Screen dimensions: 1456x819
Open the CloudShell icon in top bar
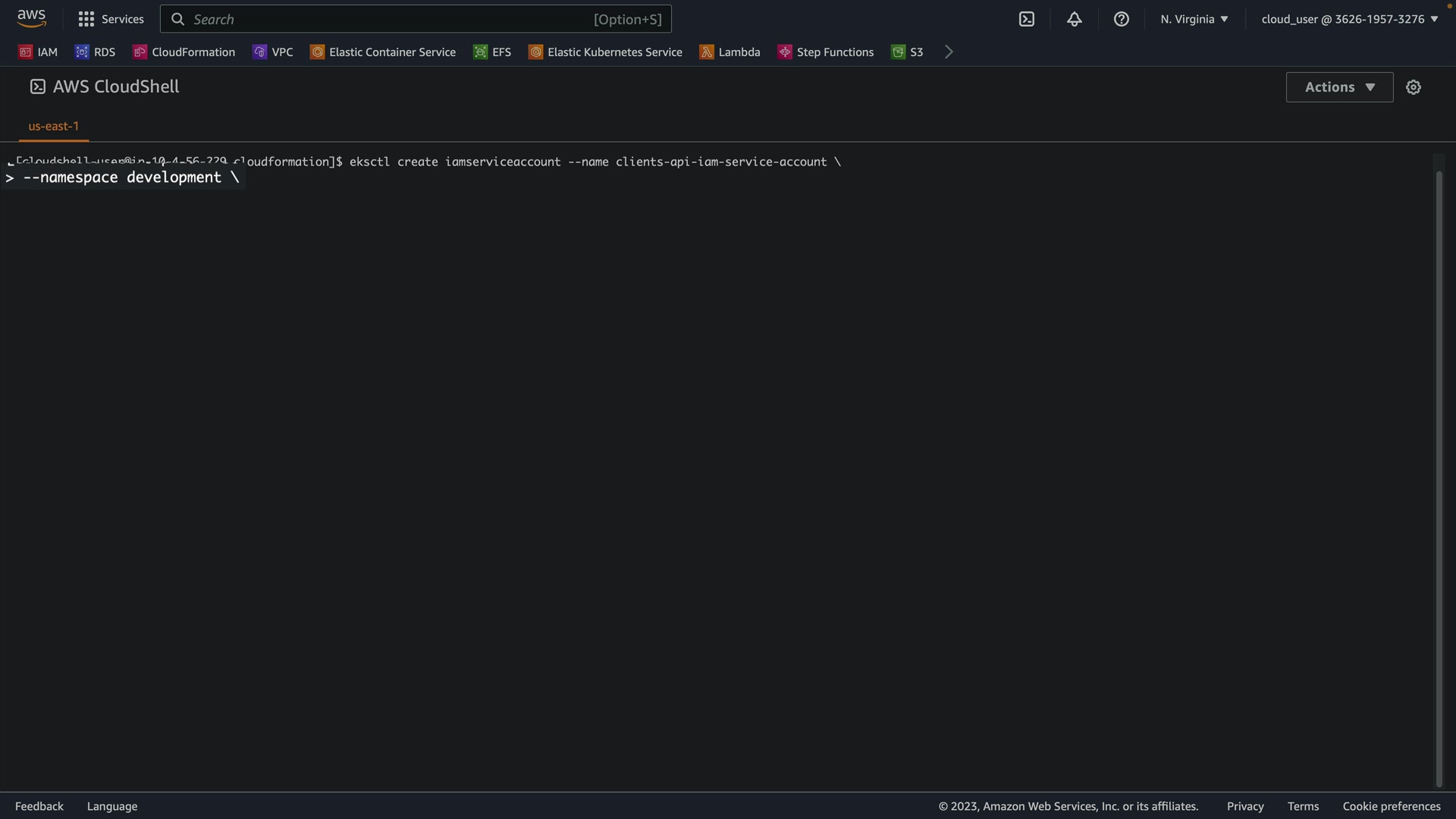pyautogui.click(x=1026, y=19)
